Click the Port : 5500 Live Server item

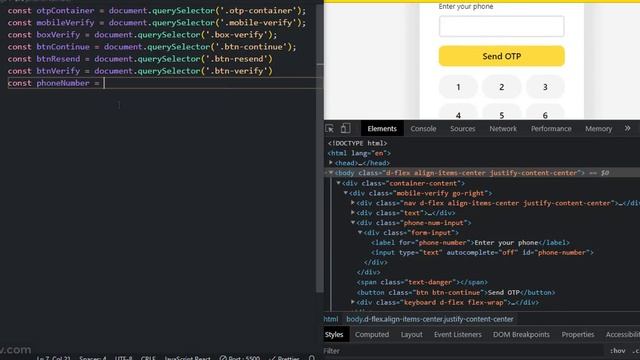[x=240, y=358]
